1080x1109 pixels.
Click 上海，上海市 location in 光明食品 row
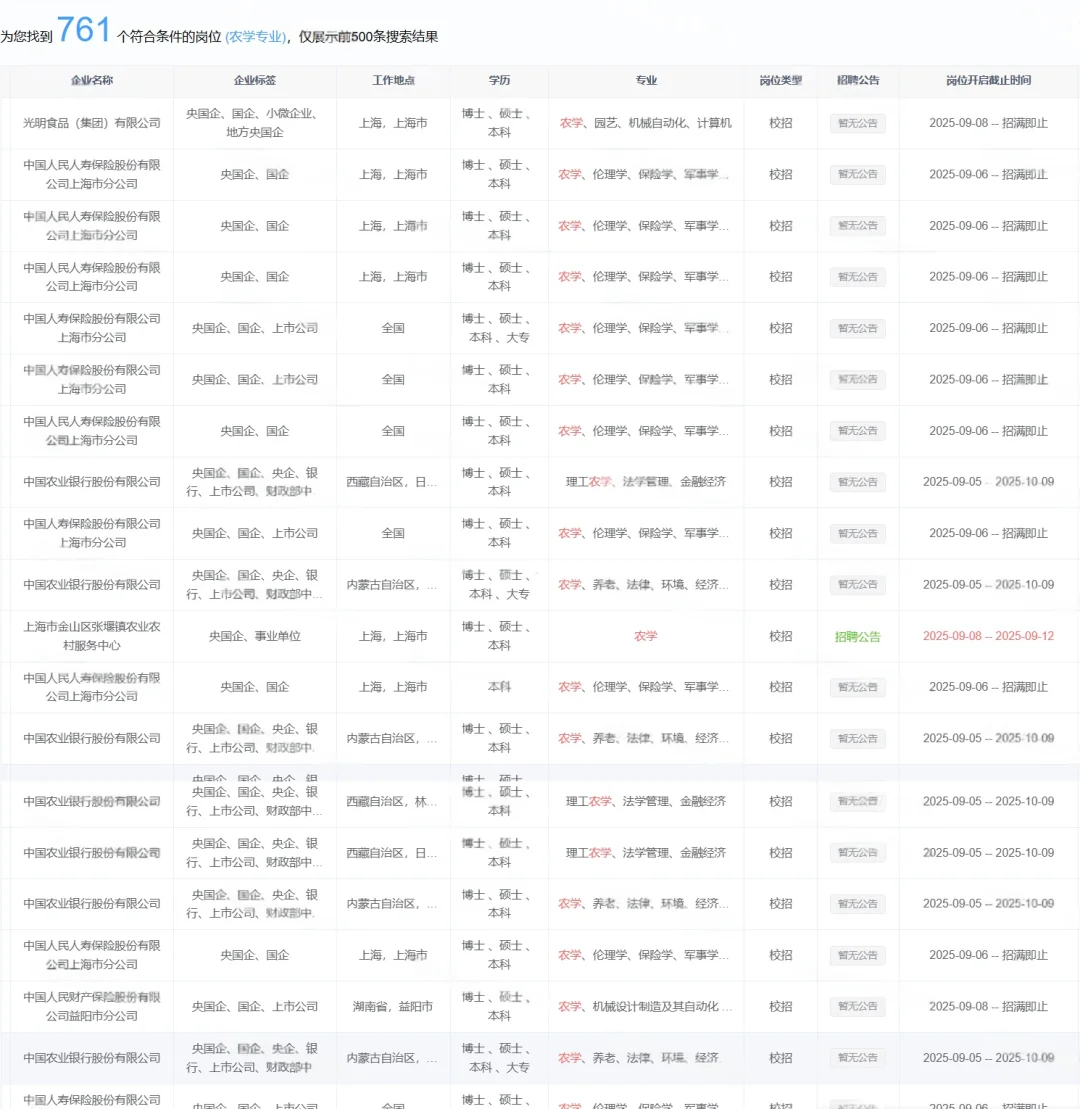click(x=393, y=123)
